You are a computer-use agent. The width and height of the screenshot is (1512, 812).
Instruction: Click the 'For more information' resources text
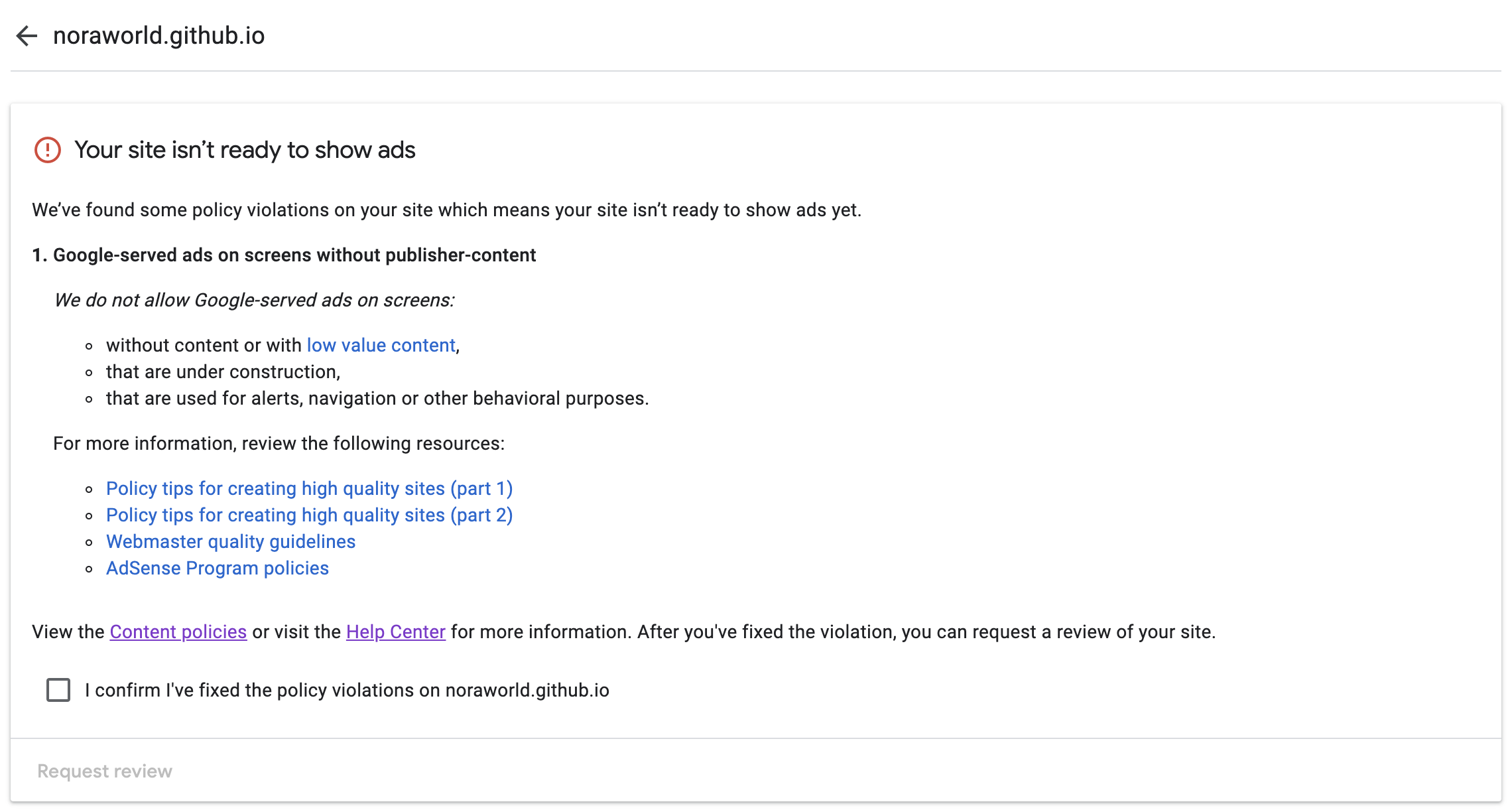(279, 443)
